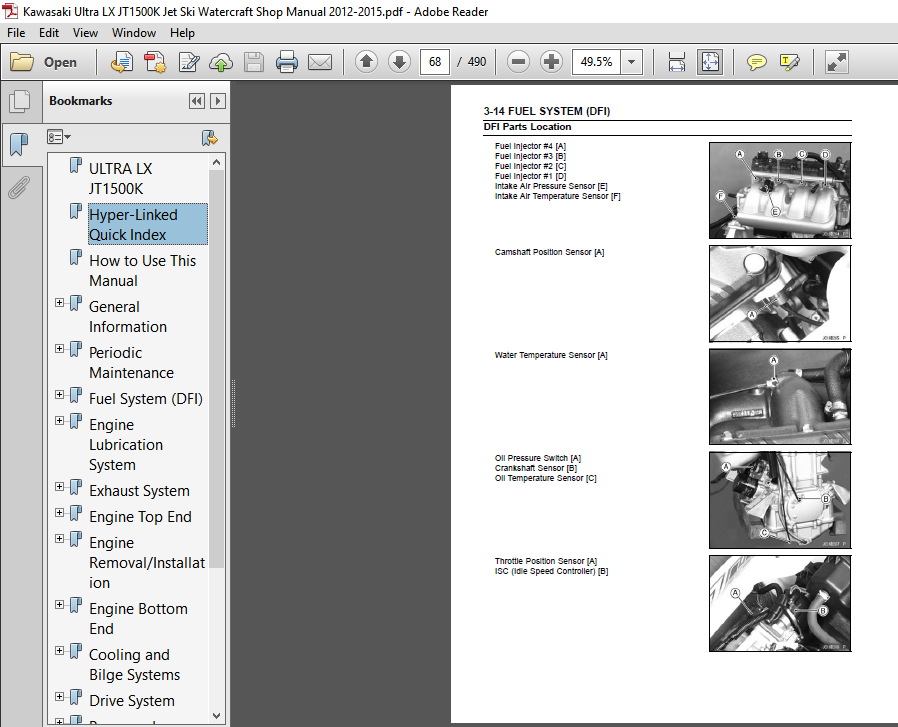Click the Open text button

coord(60,62)
